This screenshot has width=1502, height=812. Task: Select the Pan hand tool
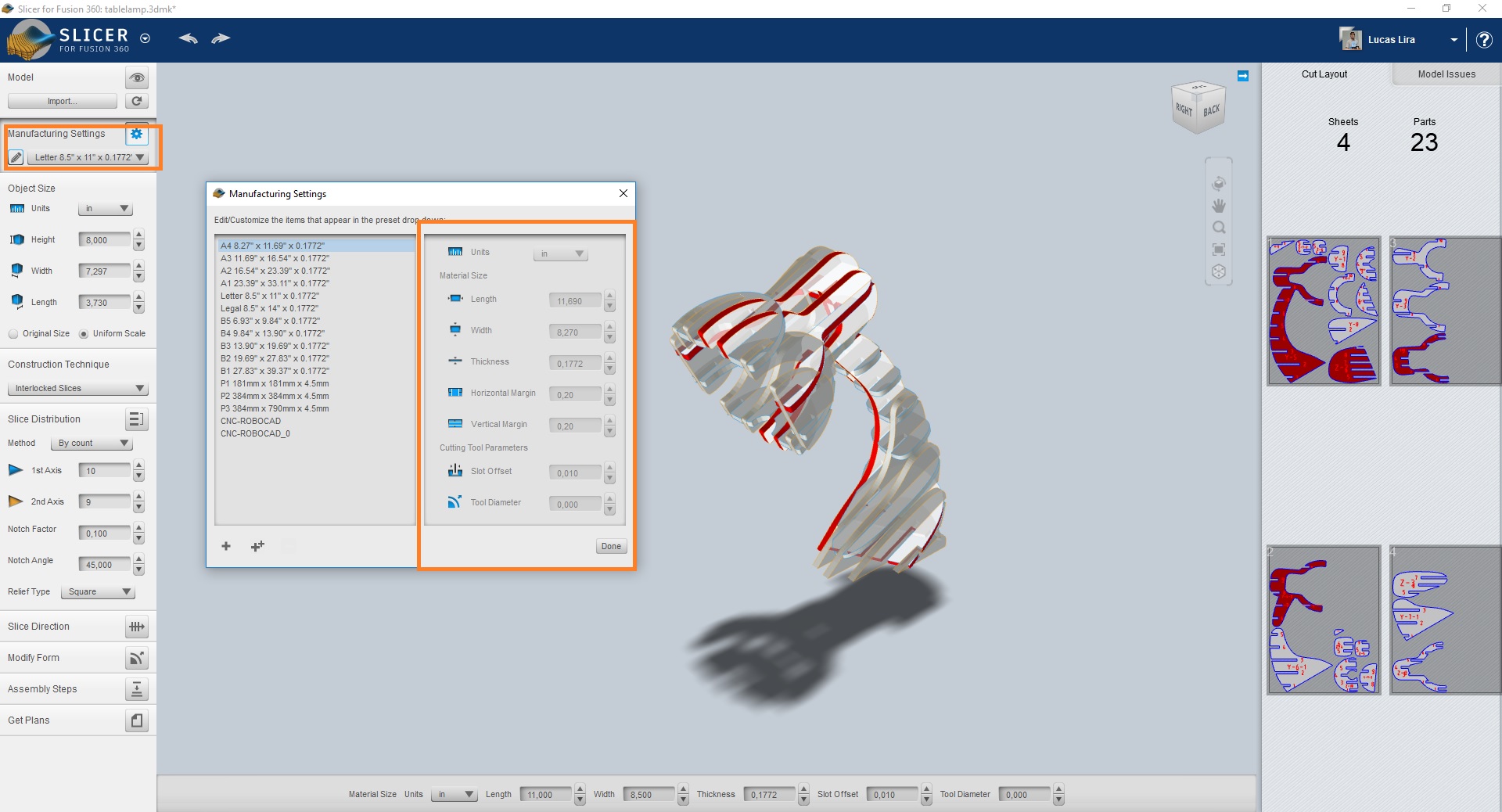[1218, 206]
